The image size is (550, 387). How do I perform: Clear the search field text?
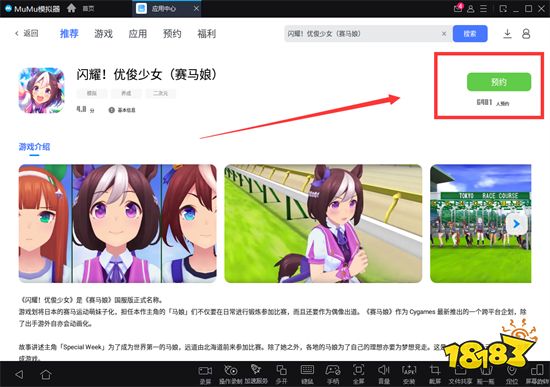[444, 34]
